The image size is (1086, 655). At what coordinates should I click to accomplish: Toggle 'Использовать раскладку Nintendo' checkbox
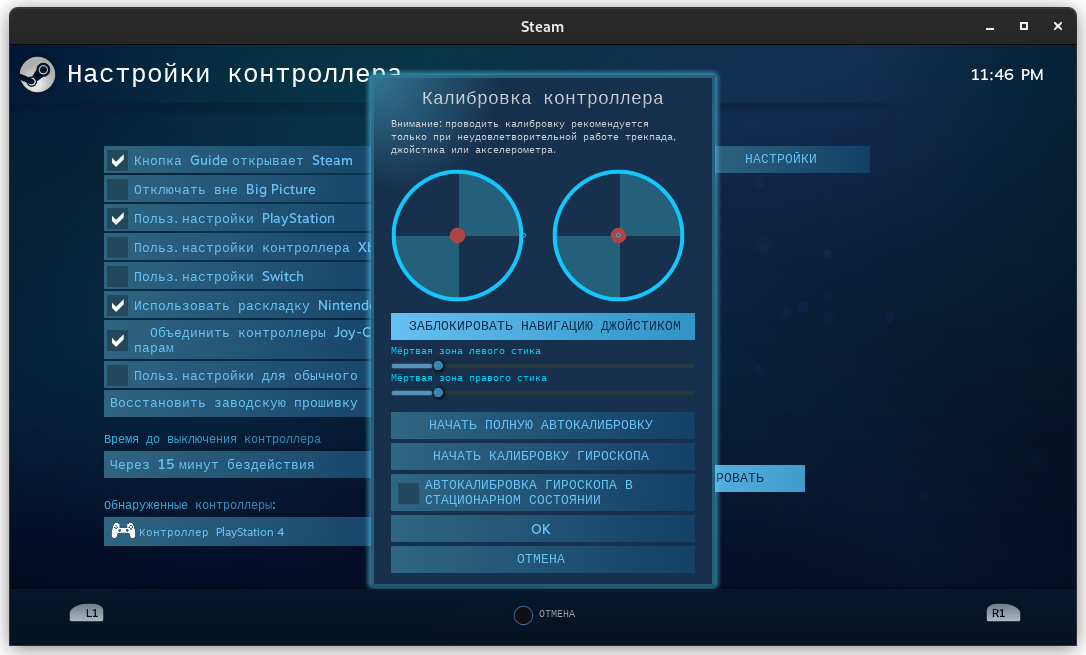[118, 305]
